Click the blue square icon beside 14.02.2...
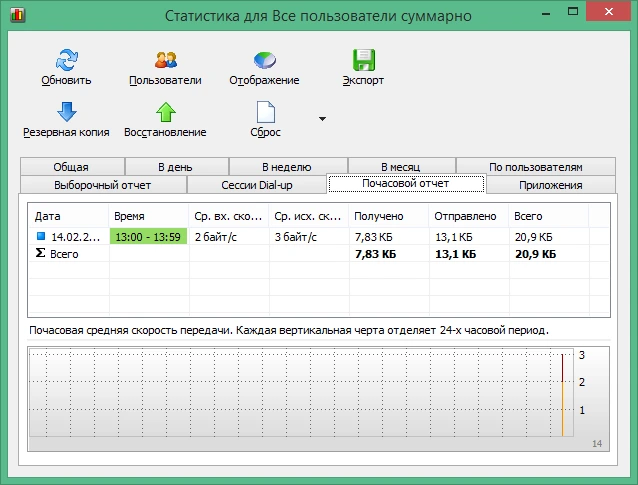 [x=41, y=236]
